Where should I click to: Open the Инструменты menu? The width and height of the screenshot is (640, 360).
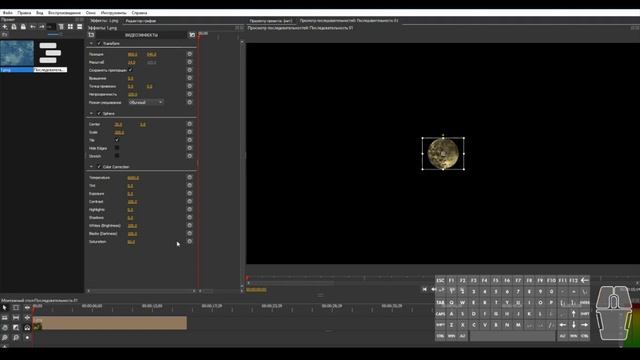point(113,13)
